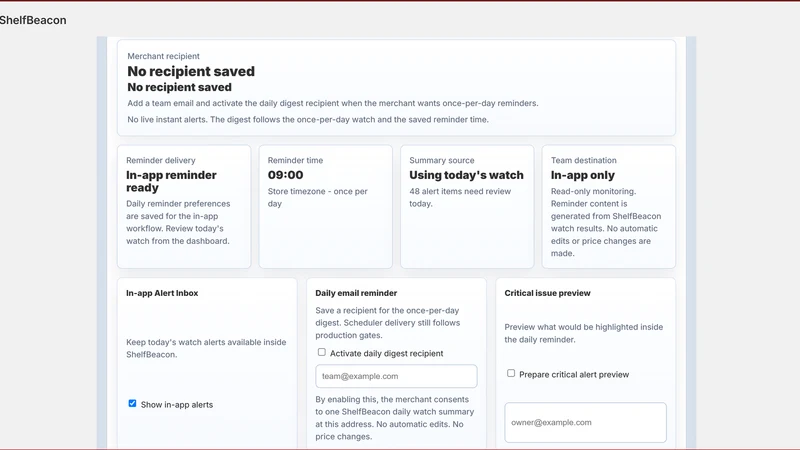
Task: Check Prepare critical alert preview box
Action: tap(511, 373)
